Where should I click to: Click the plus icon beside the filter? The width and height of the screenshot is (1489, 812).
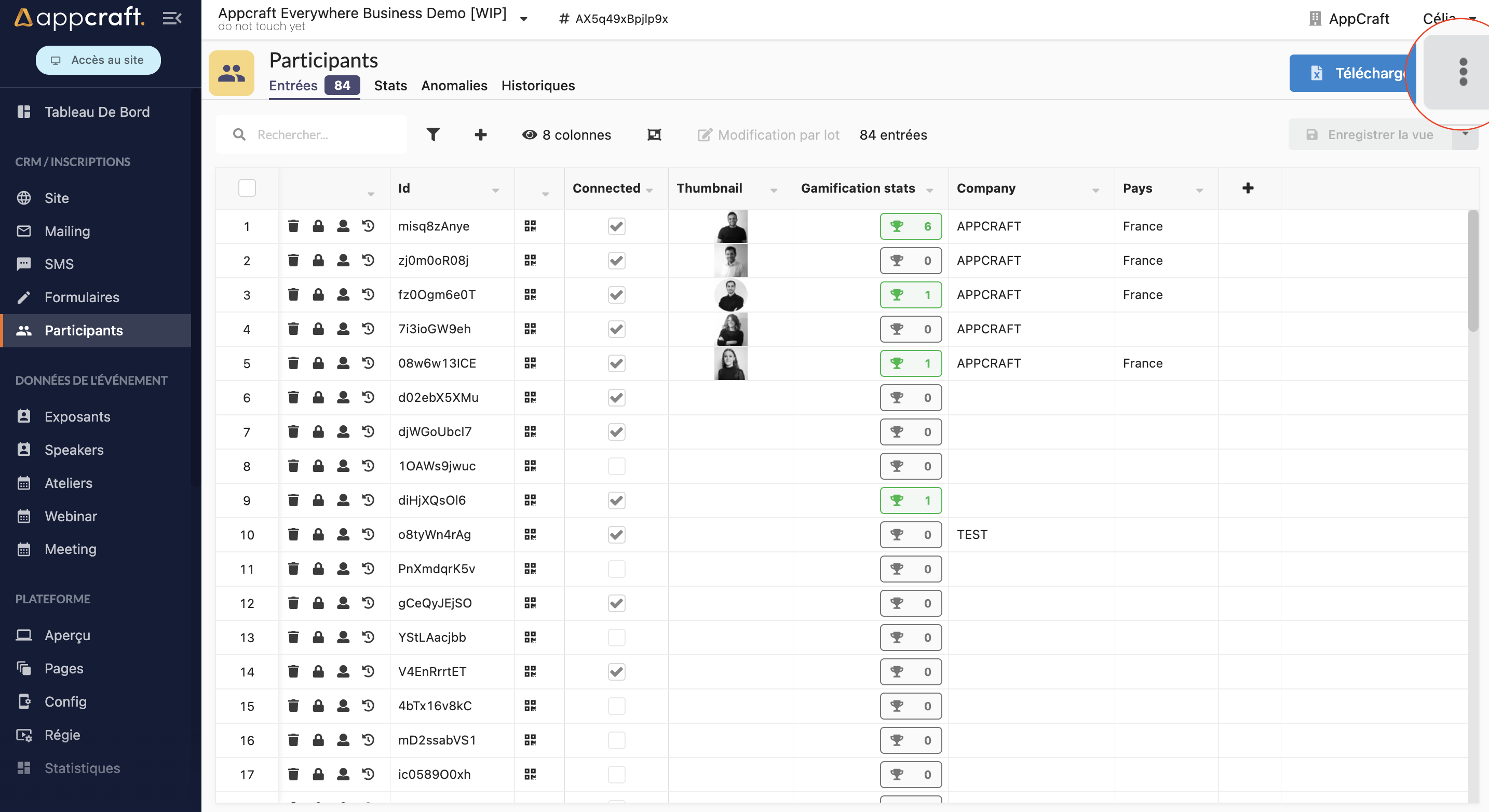(480, 134)
